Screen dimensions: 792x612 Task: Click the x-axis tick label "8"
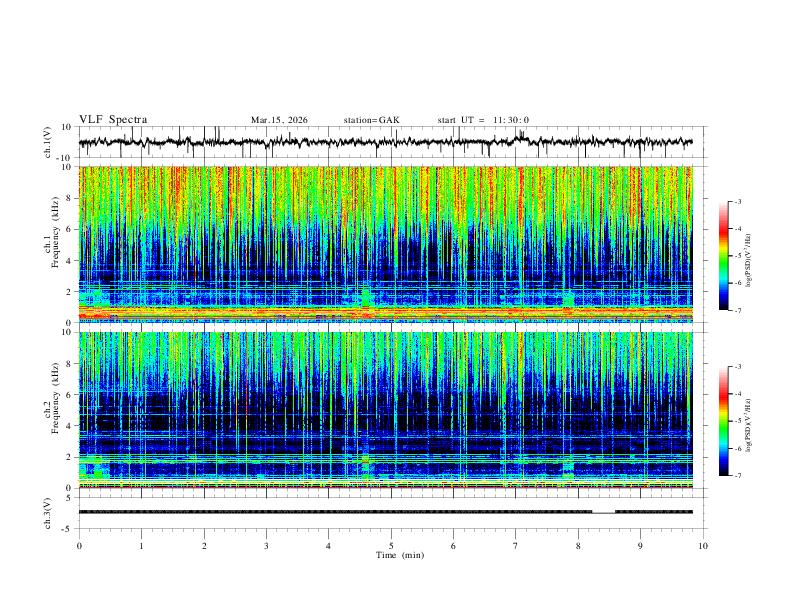coord(578,546)
